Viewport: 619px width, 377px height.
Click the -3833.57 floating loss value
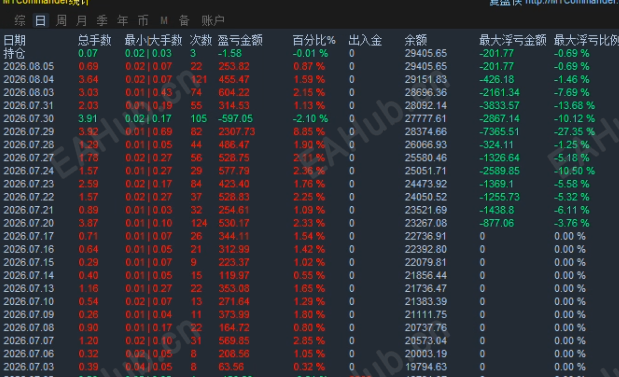click(499, 105)
